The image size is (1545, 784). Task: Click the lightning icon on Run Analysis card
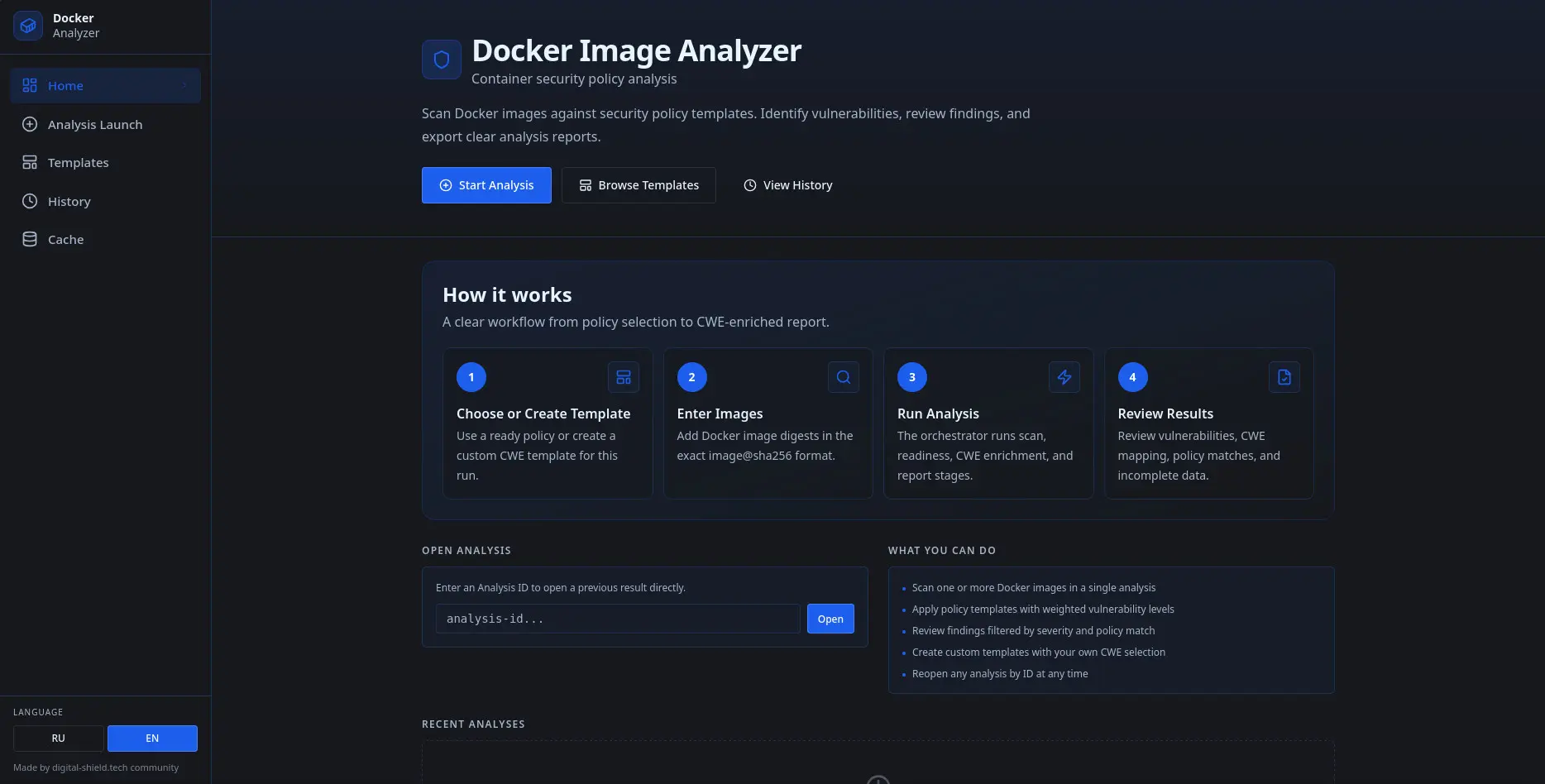(1064, 377)
